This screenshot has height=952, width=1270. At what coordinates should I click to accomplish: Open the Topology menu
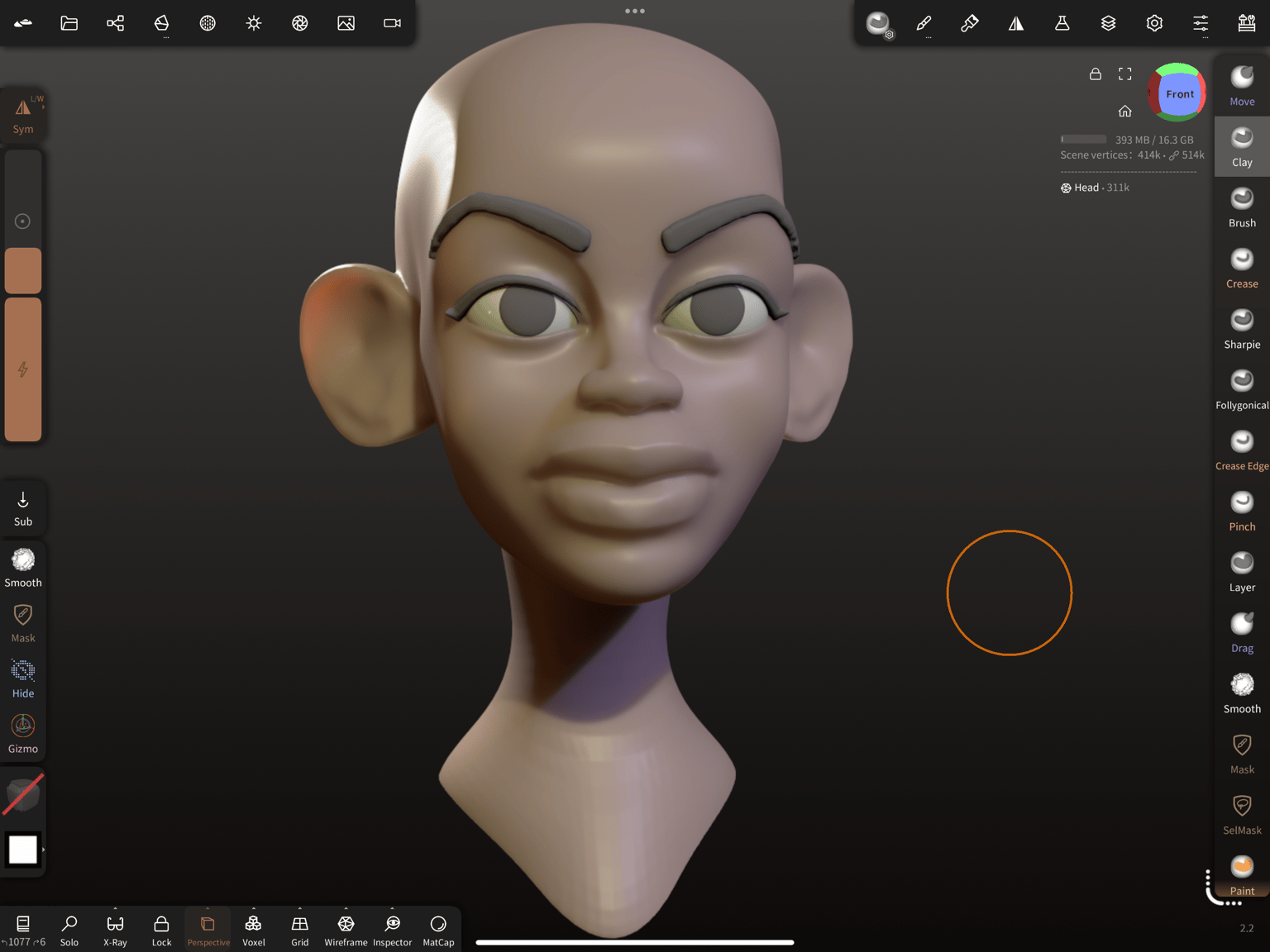point(162,23)
